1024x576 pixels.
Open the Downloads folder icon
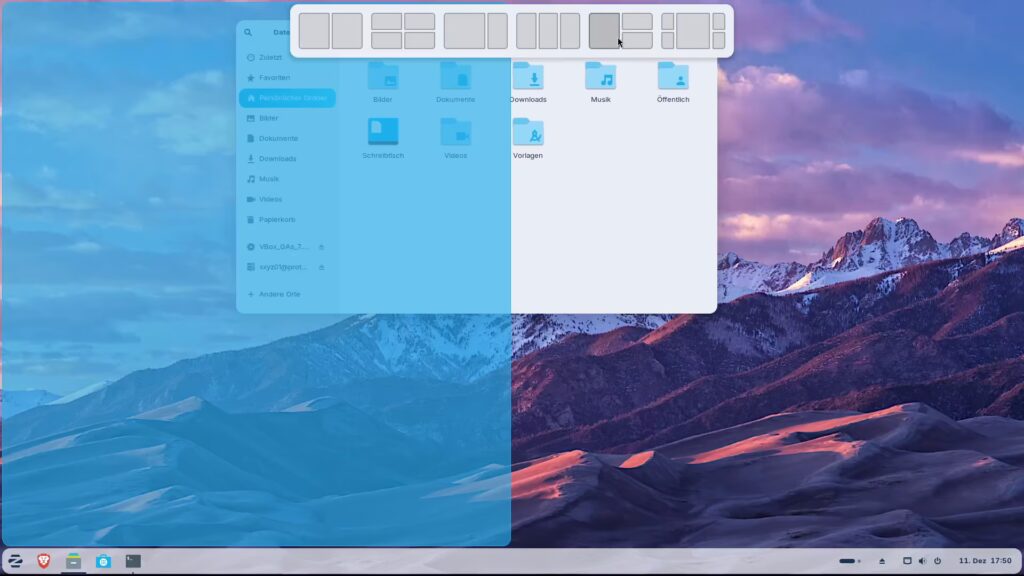(x=528, y=78)
